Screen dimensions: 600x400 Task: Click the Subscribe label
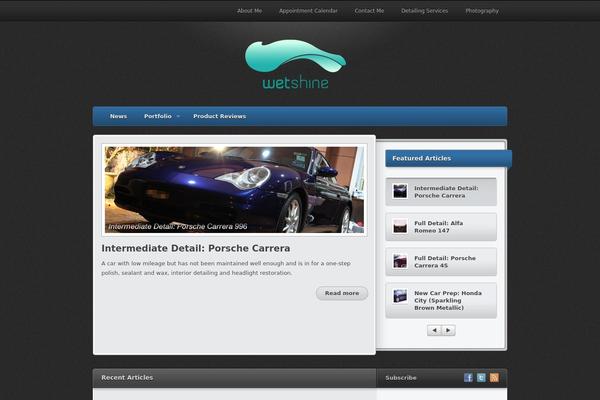tap(401, 378)
